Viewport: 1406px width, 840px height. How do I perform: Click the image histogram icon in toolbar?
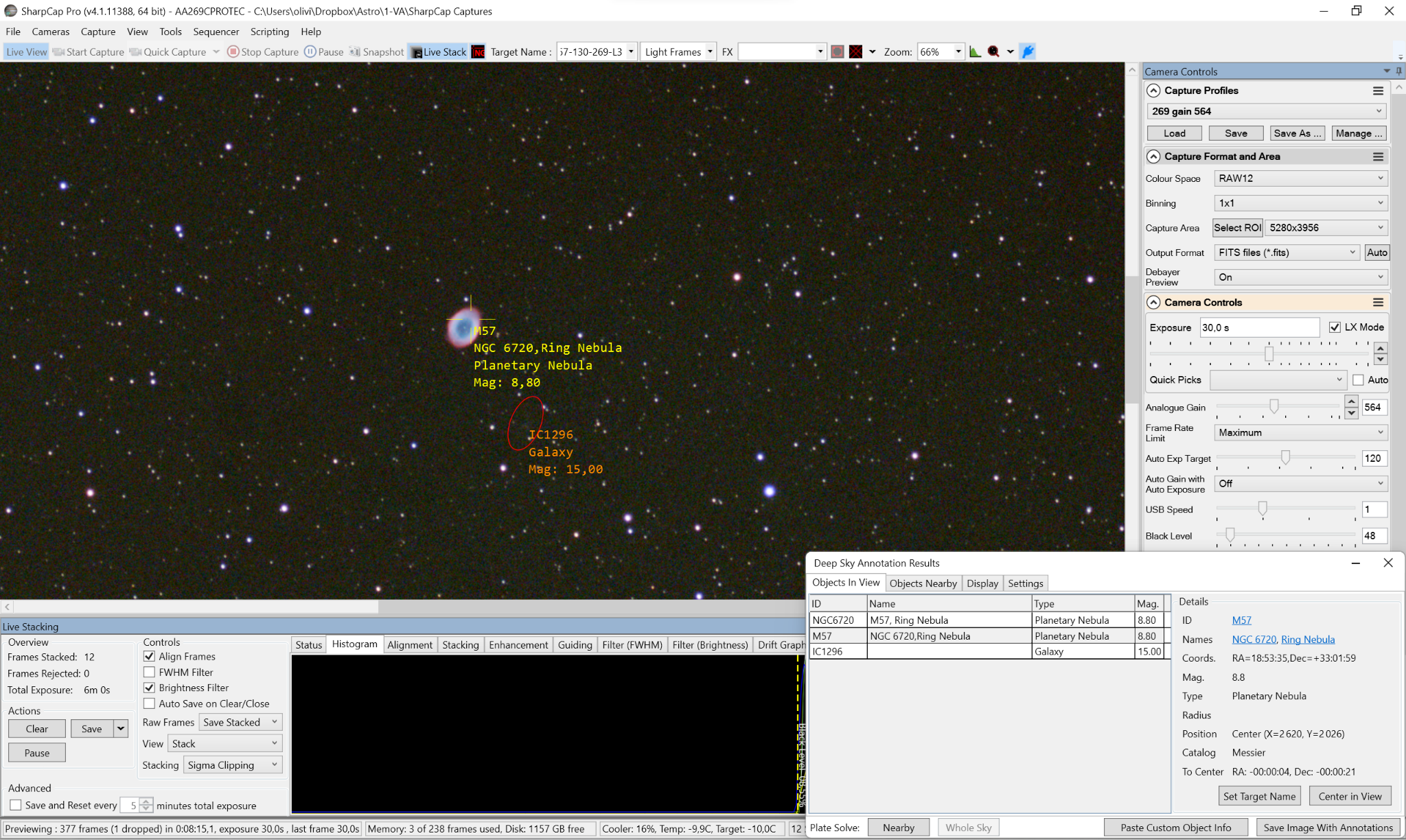pyautogui.click(x=975, y=51)
